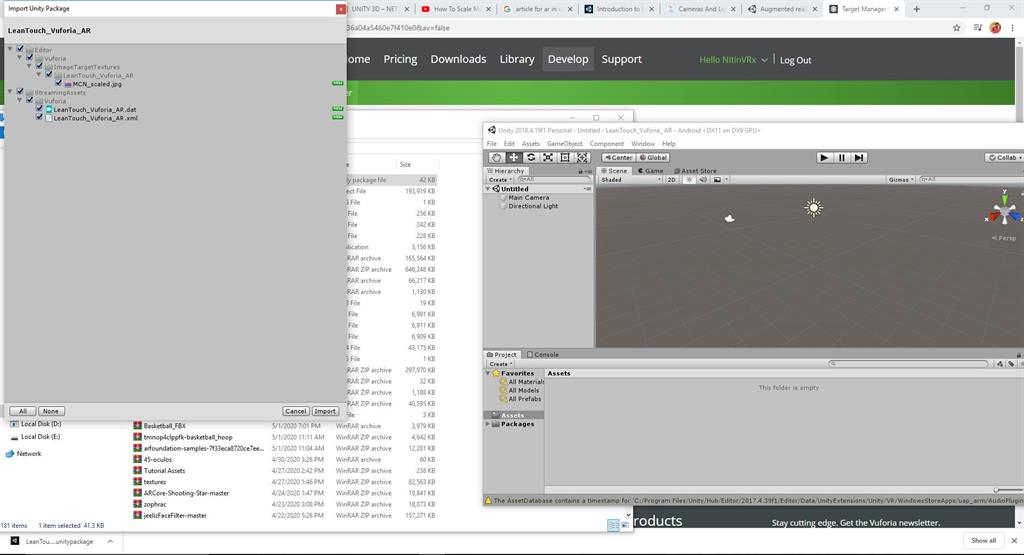1024x555 pixels.
Task: Click the Directional Light sun gizmo in scene
Action: (814, 208)
